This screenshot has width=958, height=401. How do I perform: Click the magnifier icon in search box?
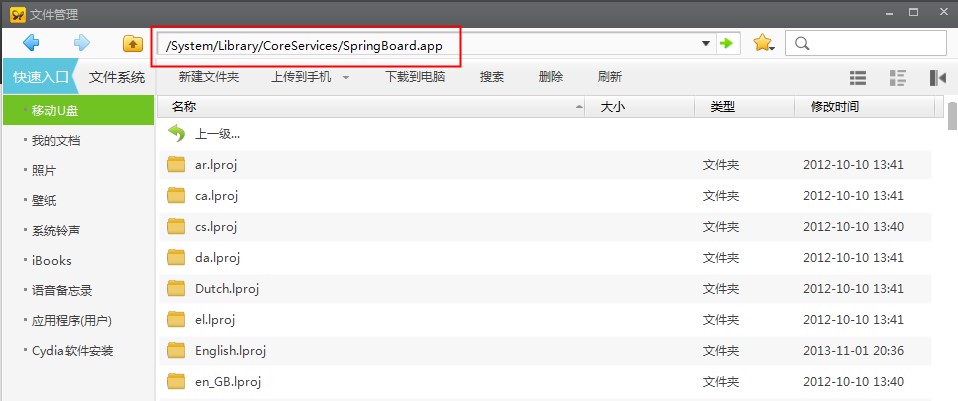(803, 43)
